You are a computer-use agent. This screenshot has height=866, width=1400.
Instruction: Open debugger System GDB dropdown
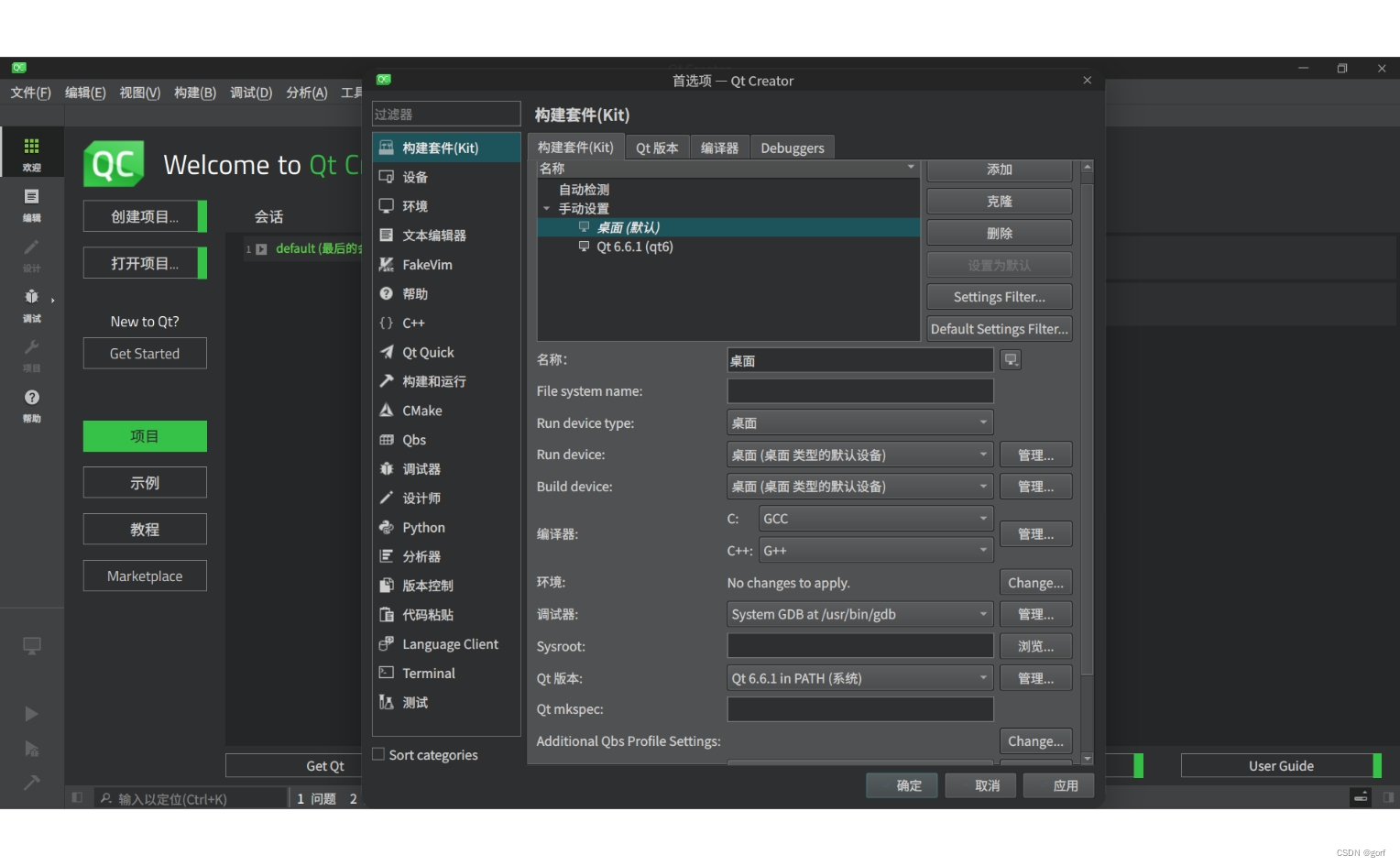pos(859,615)
